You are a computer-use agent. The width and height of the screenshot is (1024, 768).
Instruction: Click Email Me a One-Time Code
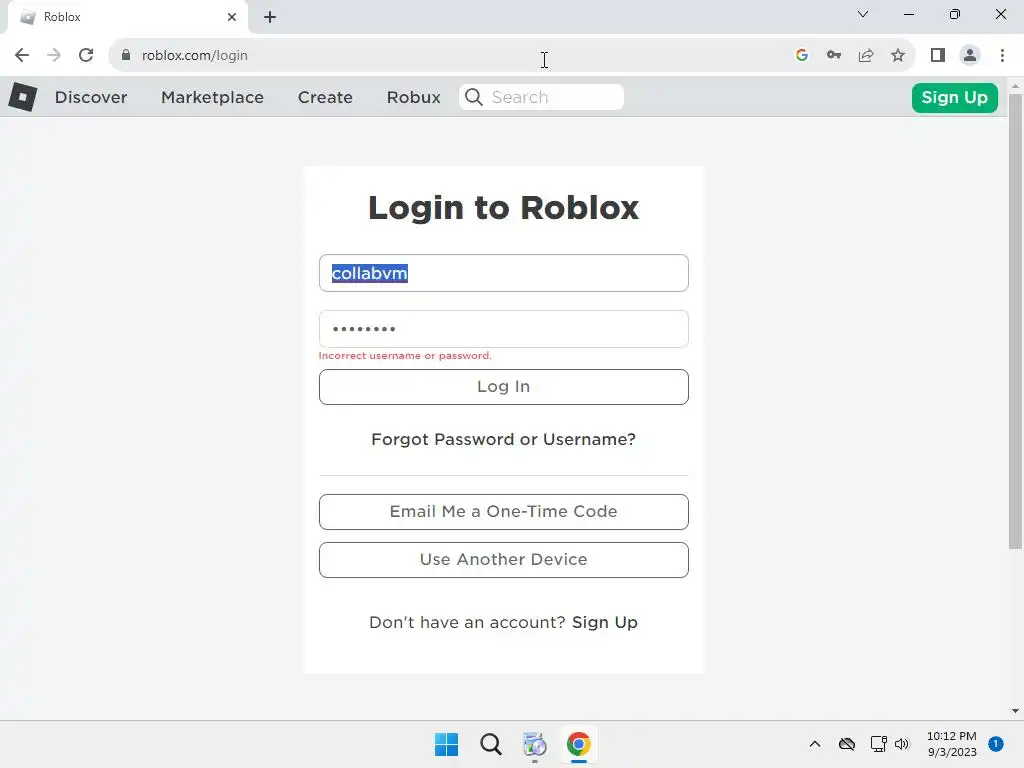click(504, 512)
